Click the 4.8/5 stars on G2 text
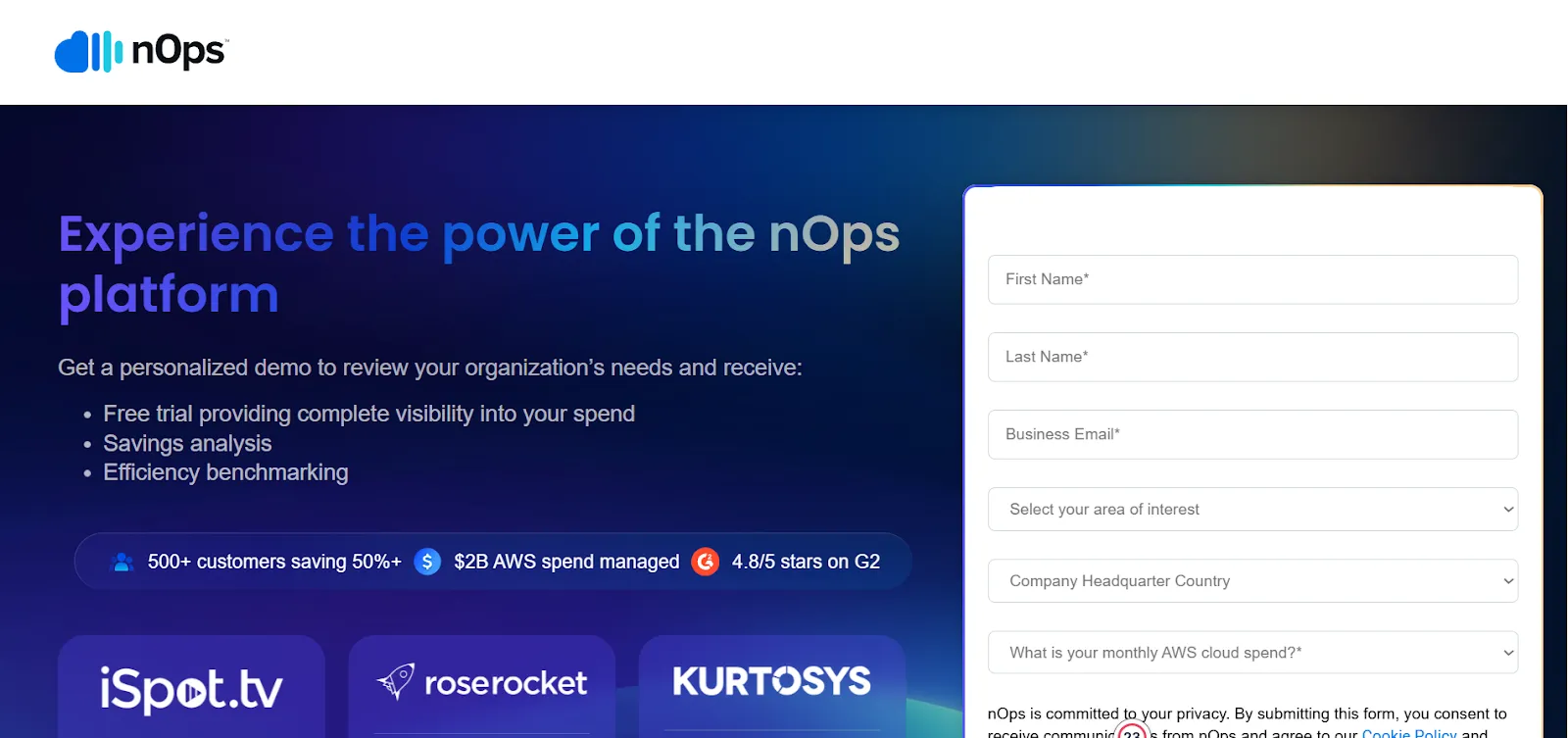Viewport: 1568px width, 738px height. [806, 562]
